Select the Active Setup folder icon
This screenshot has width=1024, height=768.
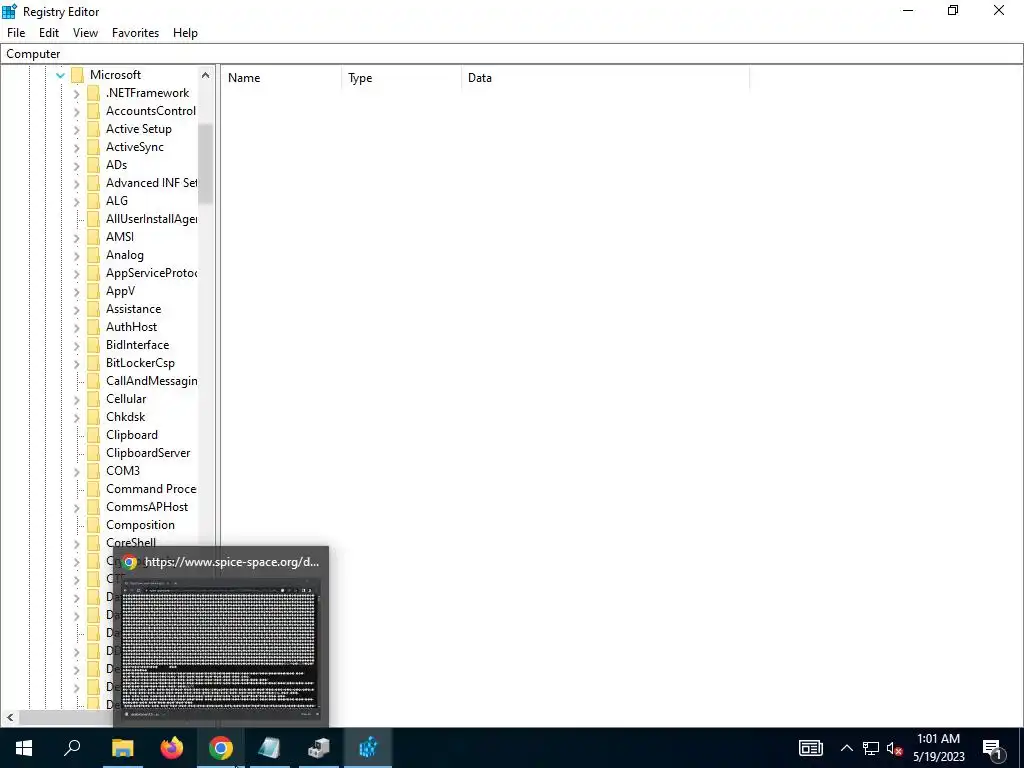(94, 129)
